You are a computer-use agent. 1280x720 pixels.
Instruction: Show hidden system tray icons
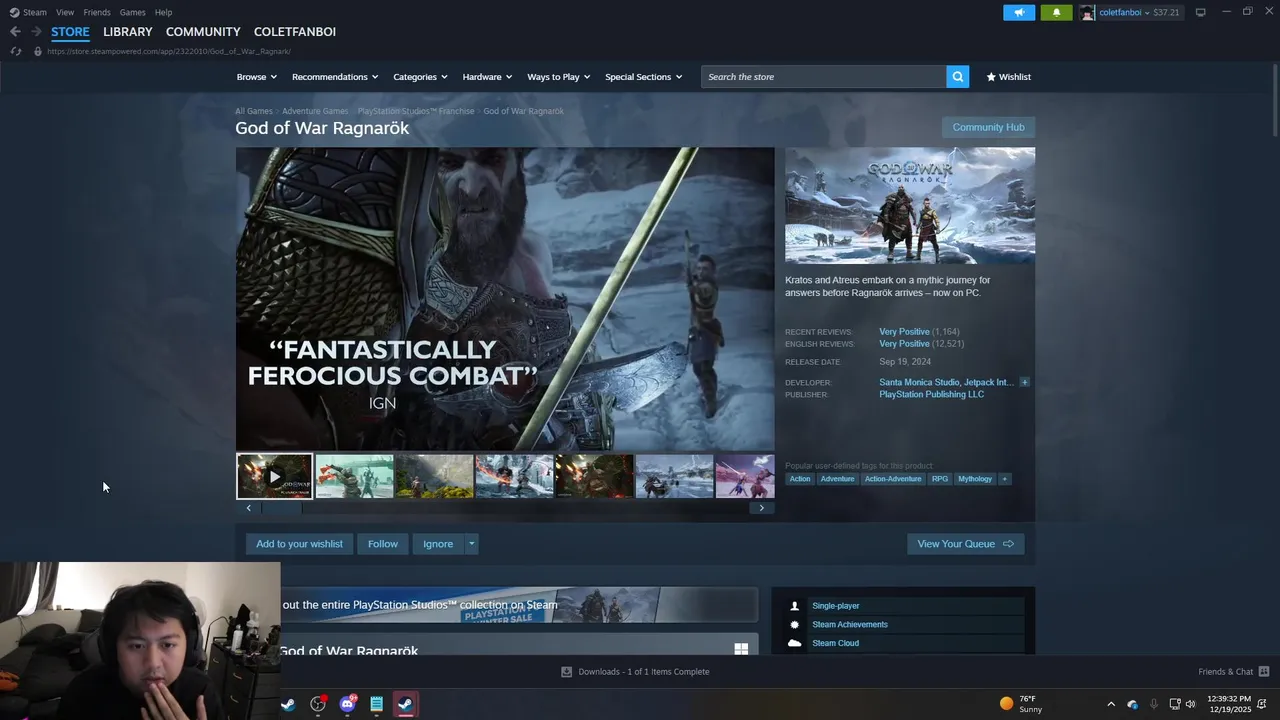[1110, 704]
